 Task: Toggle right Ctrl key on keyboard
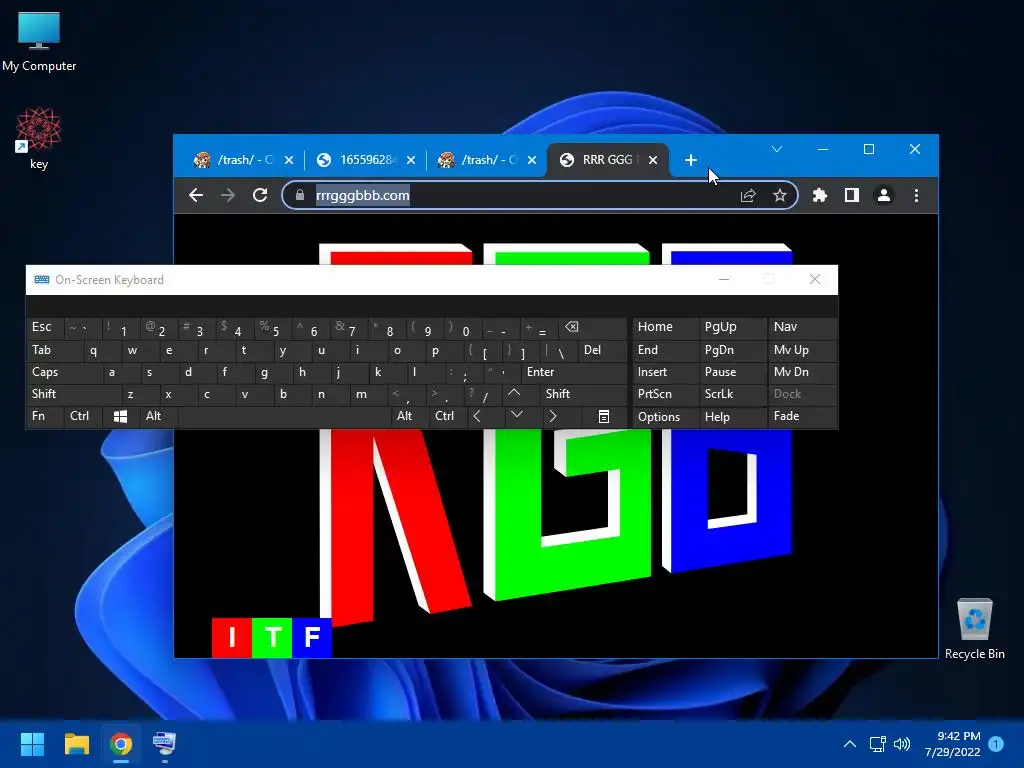[x=447, y=417]
